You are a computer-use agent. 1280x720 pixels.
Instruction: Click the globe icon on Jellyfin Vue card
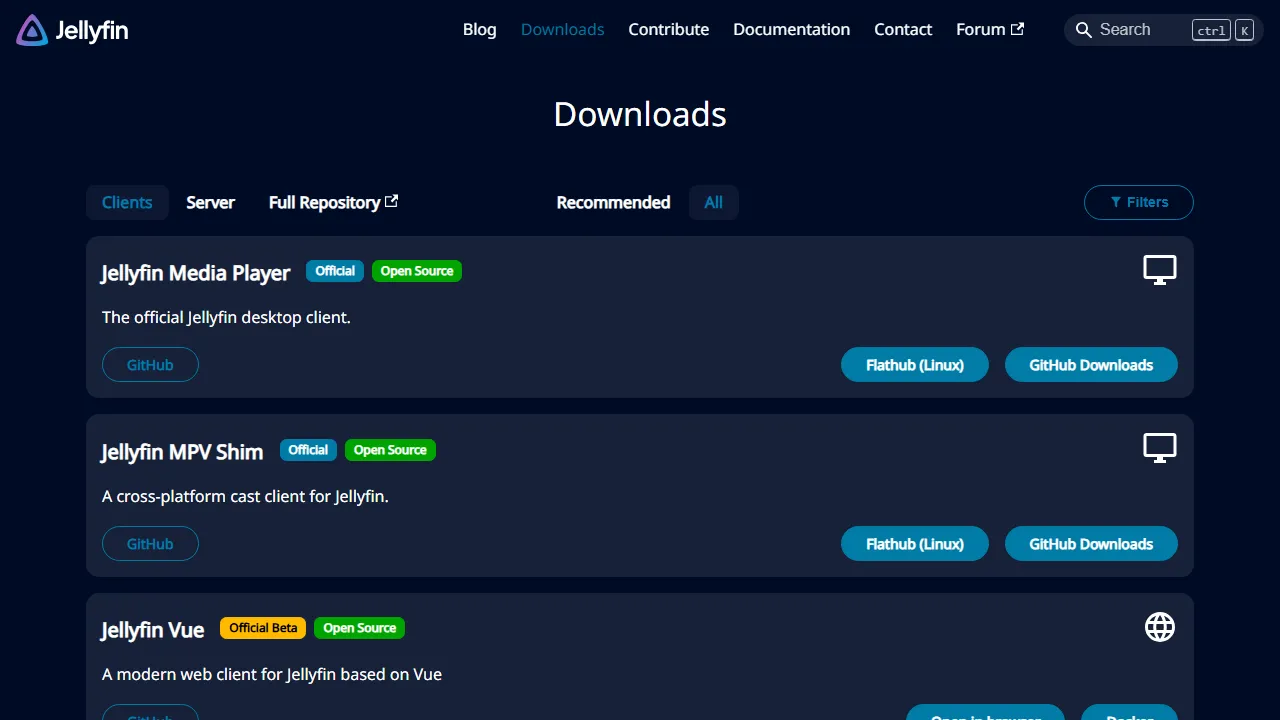coord(1159,627)
